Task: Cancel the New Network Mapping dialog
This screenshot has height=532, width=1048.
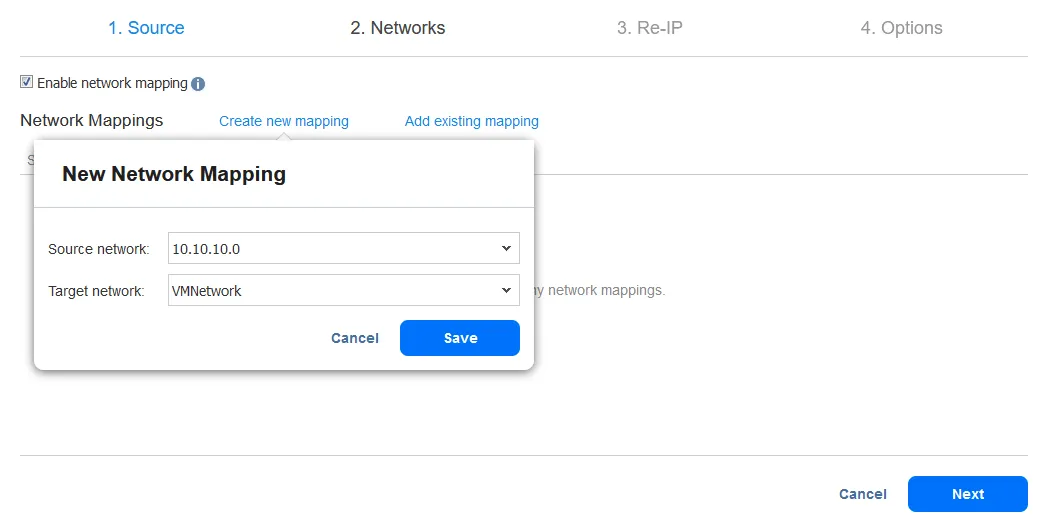Action: [355, 338]
